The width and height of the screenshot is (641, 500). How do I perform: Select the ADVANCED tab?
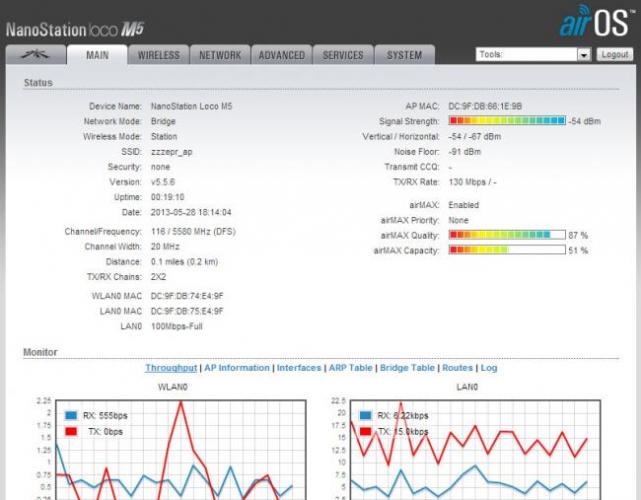pos(282,55)
